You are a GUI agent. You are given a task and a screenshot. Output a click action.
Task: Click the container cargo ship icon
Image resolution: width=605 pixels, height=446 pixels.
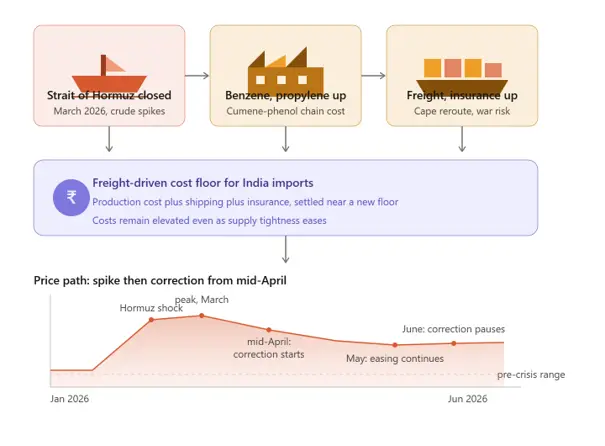pyautogui.click(x=462, y=76)
